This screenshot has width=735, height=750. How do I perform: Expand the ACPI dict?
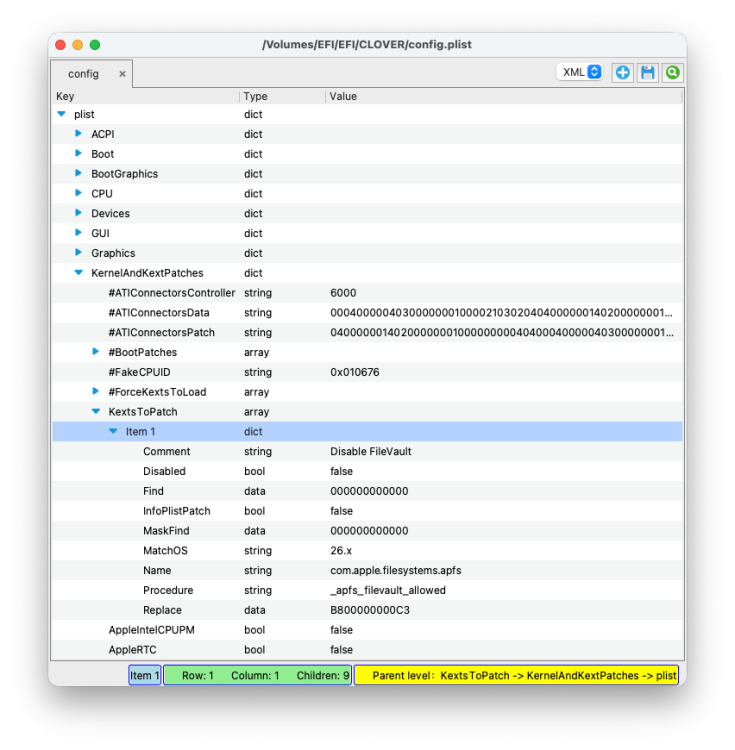78,133
